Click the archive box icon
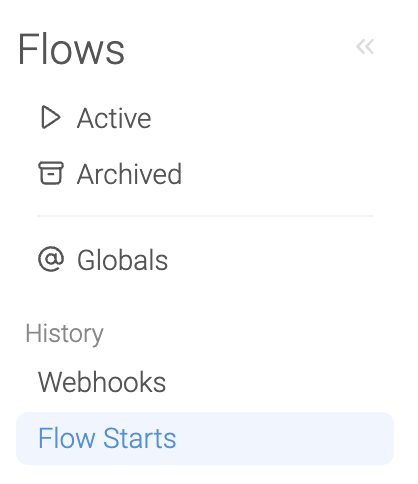This screenshot has height=484, width=418. 51,173
